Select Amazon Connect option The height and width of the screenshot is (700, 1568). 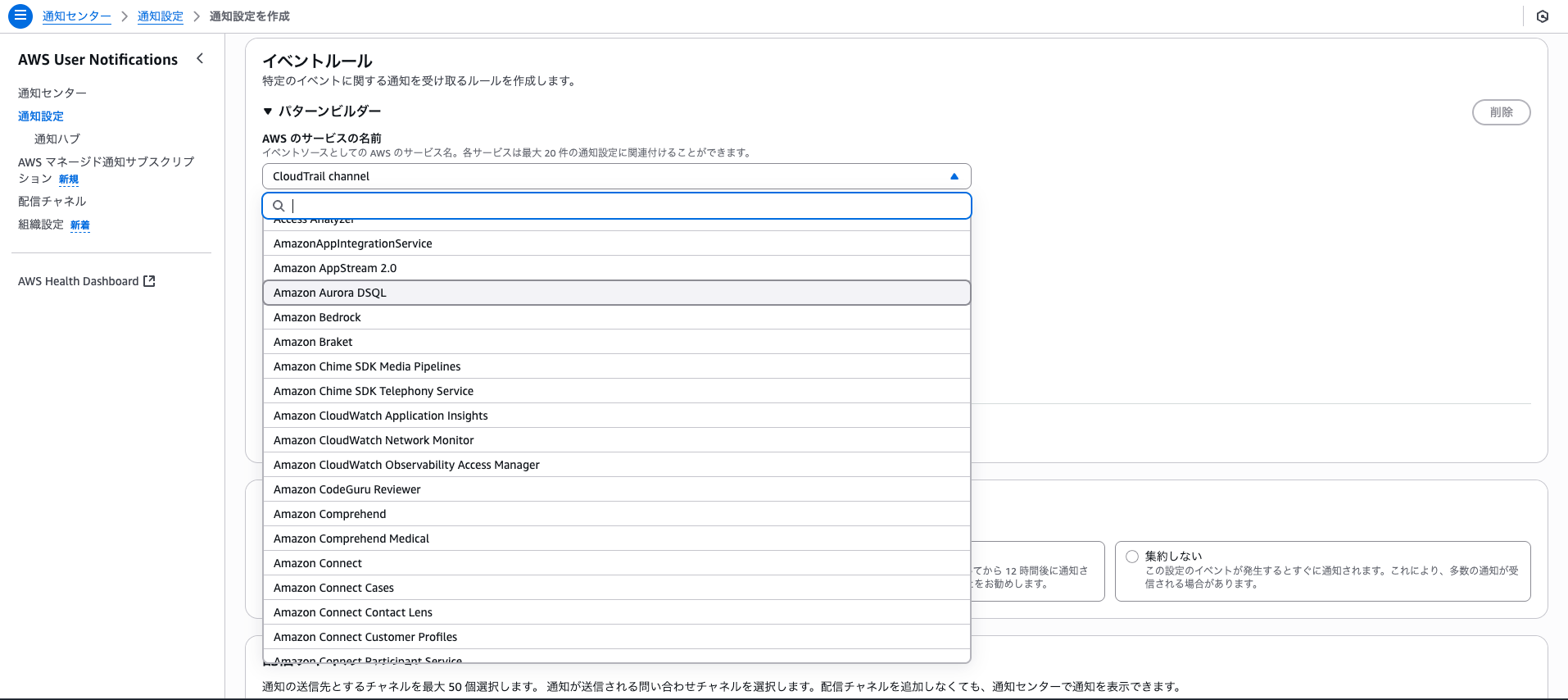pos(616,563)
